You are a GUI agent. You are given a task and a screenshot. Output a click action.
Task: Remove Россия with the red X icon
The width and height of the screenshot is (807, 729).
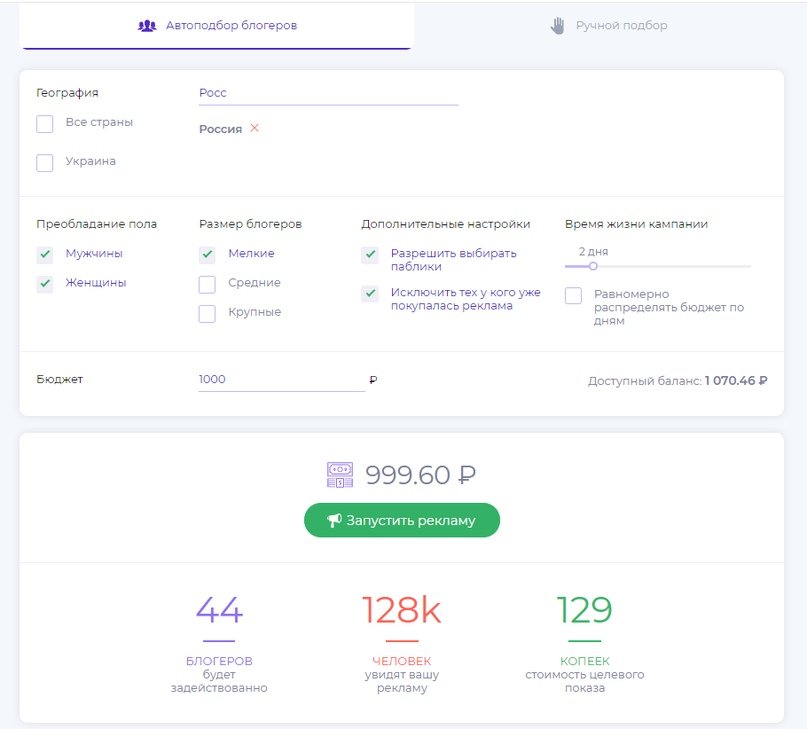tap(255, 128)
